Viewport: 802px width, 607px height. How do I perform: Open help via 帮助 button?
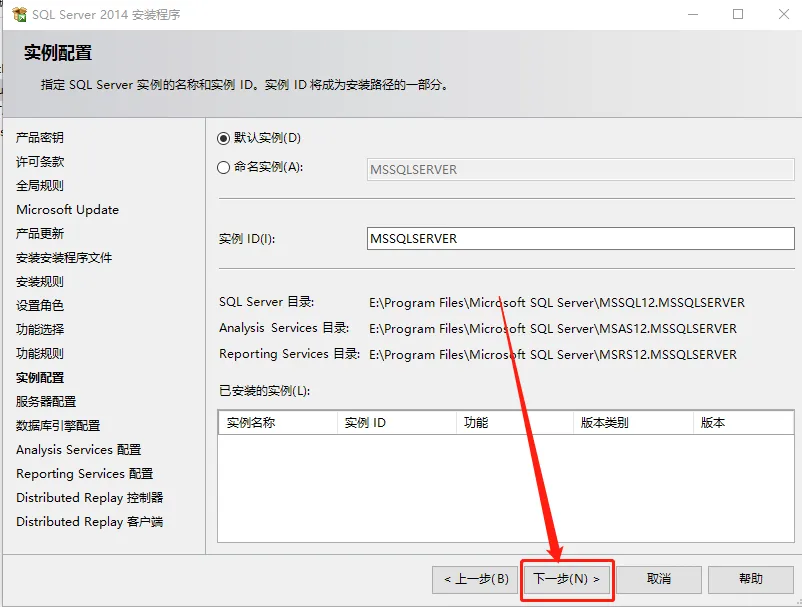(x=750, y=579)
